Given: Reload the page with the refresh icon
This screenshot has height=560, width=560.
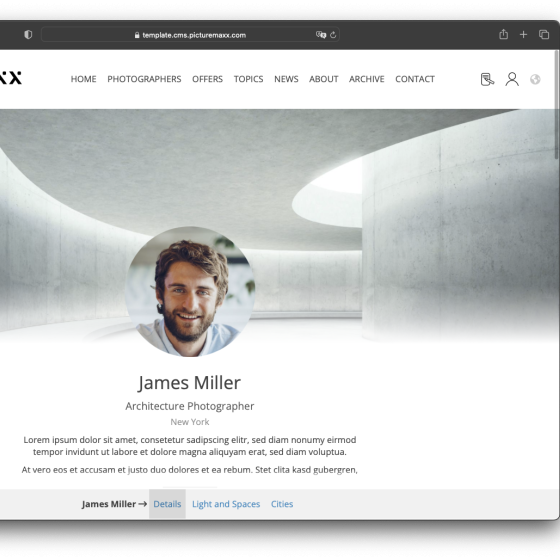Looking at the screenshot, I should (333, 35).
